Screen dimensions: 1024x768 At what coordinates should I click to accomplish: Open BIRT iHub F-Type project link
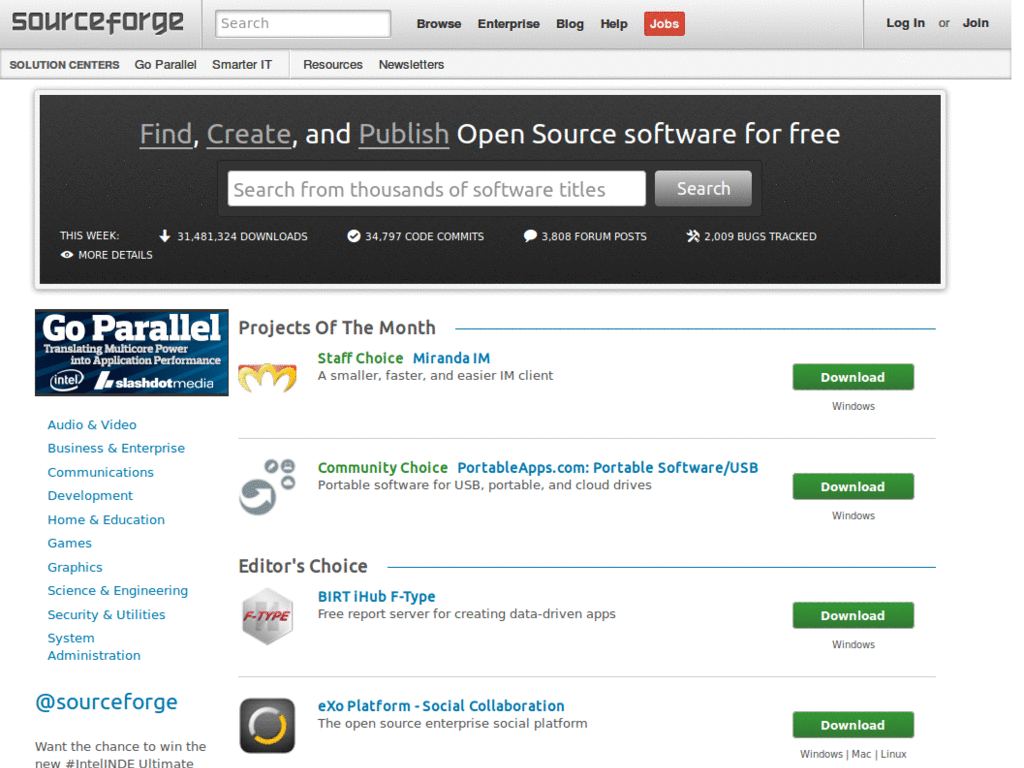tap(376, 596)
